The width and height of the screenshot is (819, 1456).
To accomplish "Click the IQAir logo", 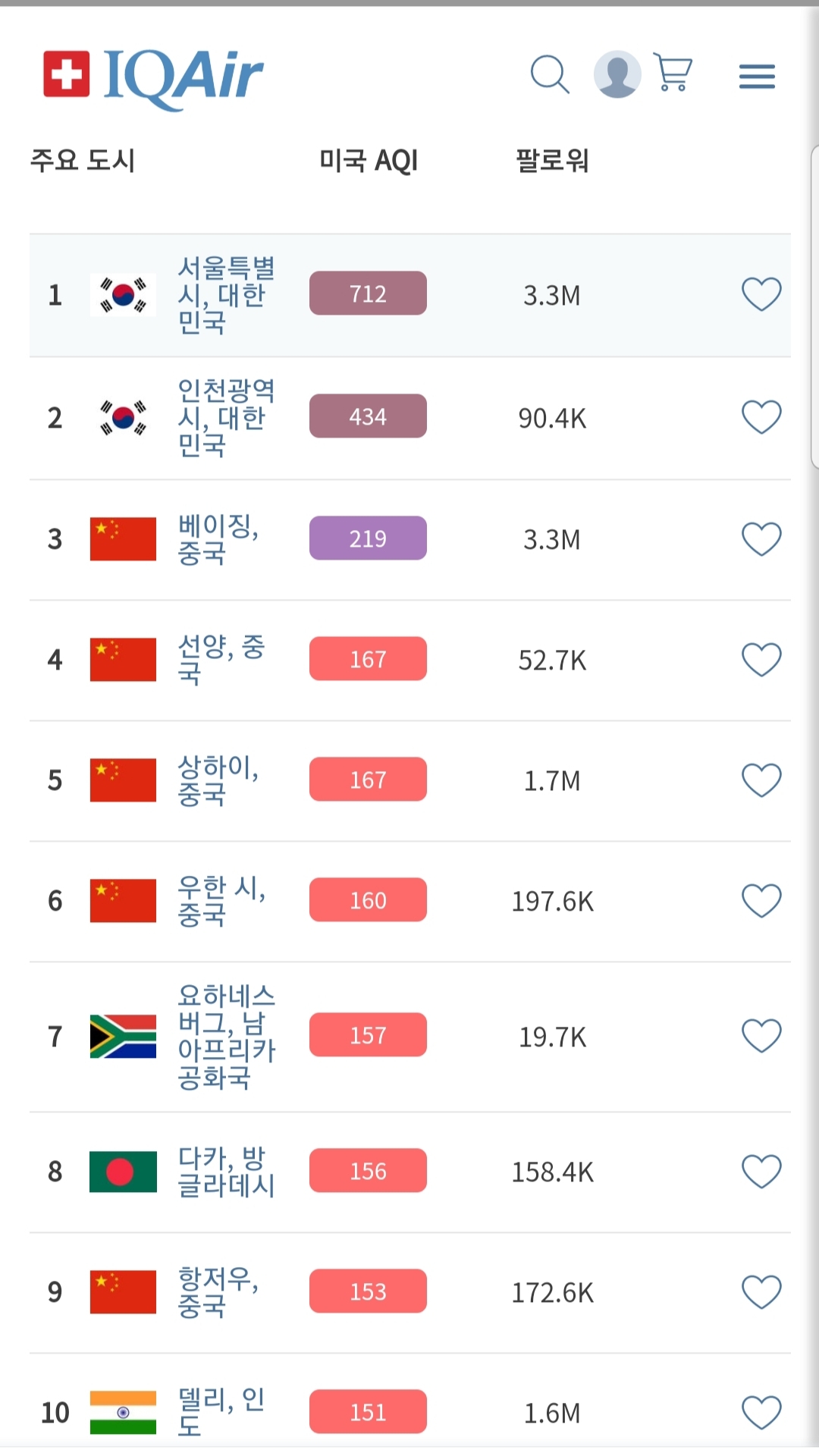I will [x=153, y=77].
